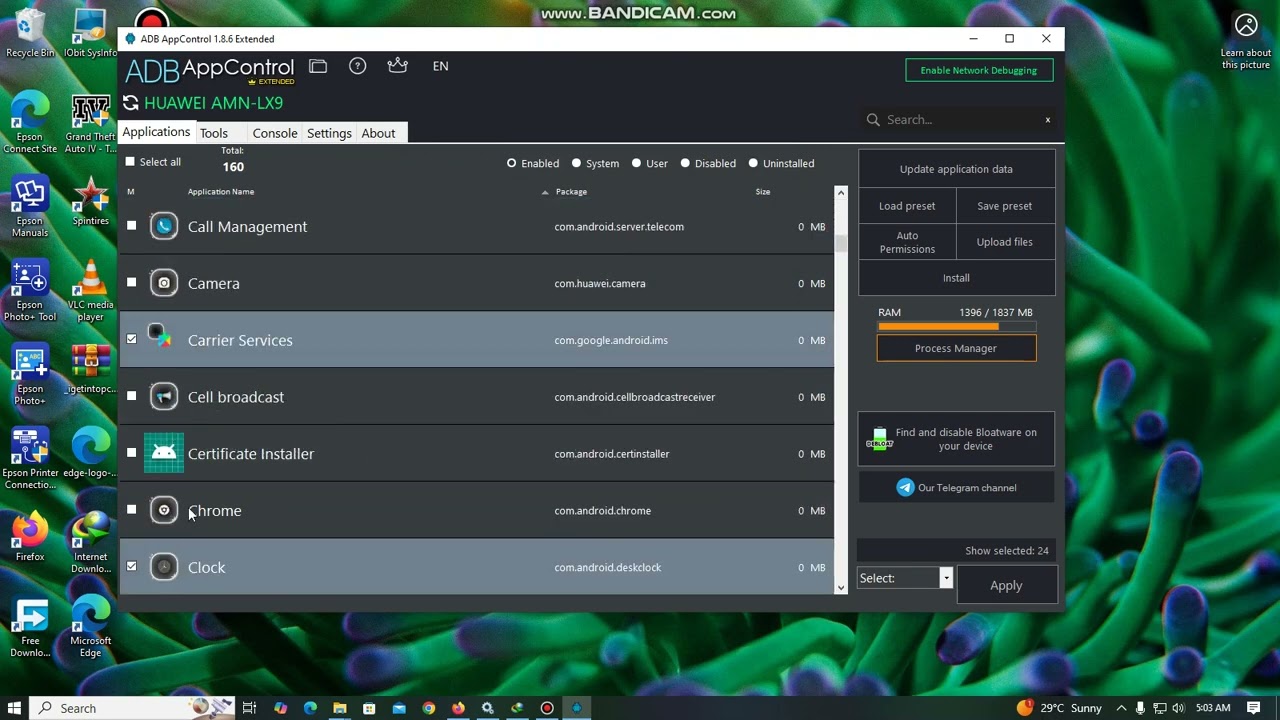Viewport: 1280px width, 720px height.
Task: Open the folder icon in the header
Action: [x=318, y=66]
